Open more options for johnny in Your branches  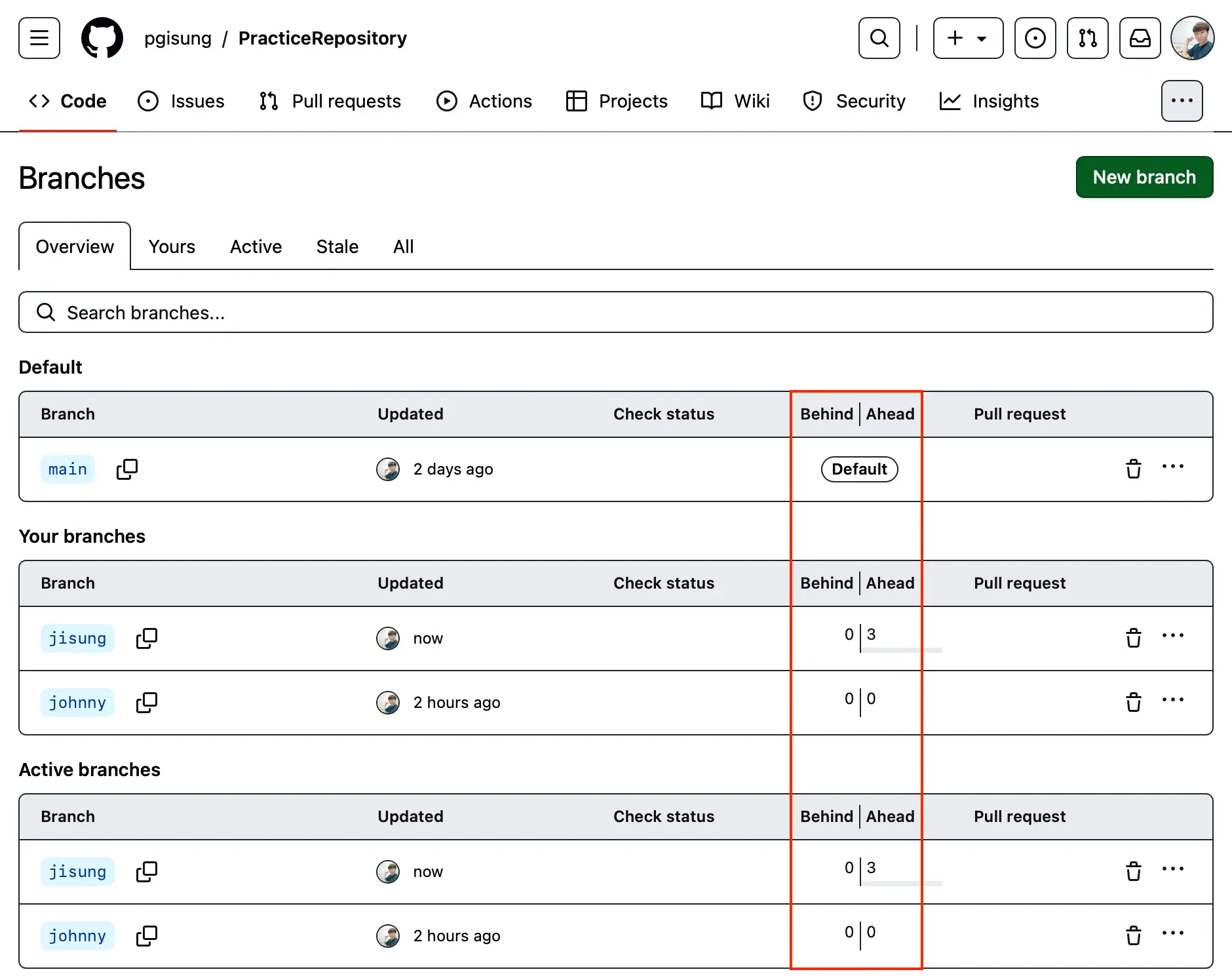(1173, 700)
